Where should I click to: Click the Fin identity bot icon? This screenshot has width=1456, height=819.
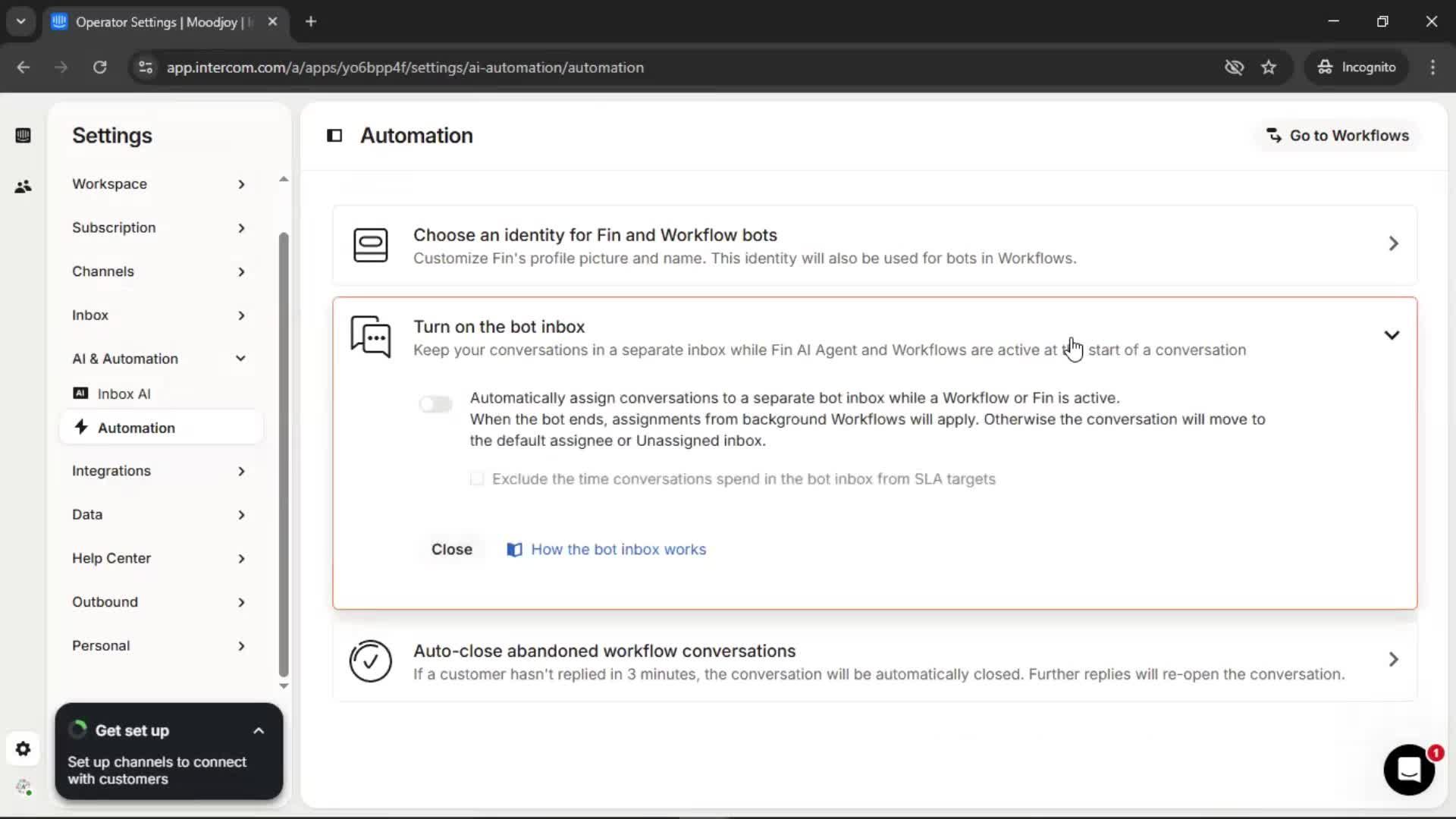pyautogui.click(x=371, y=245)
